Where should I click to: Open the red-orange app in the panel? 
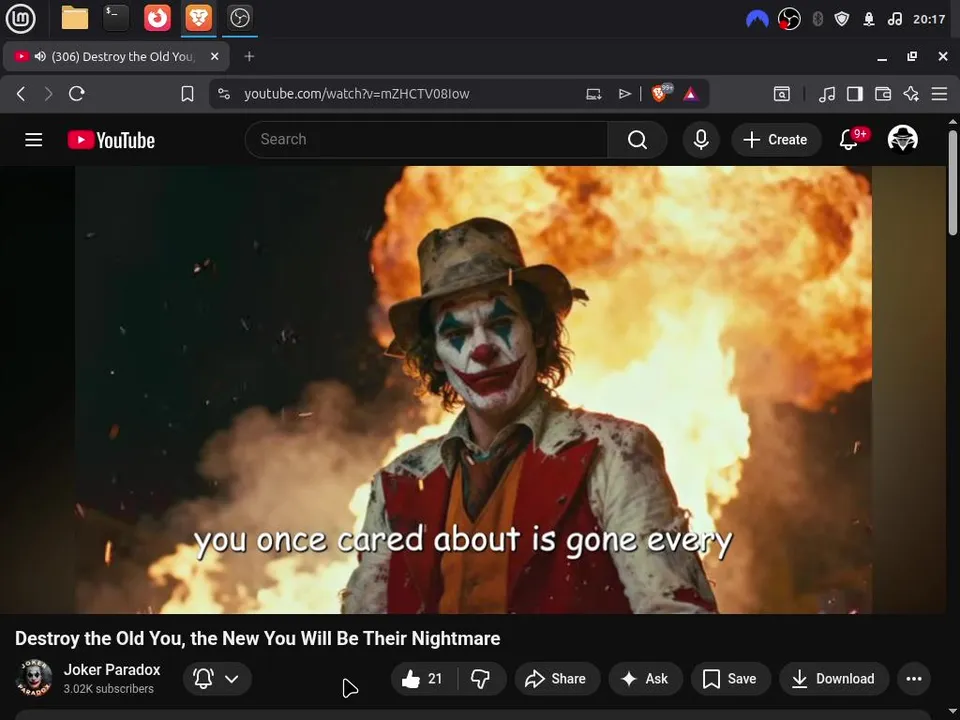(157, 18)
